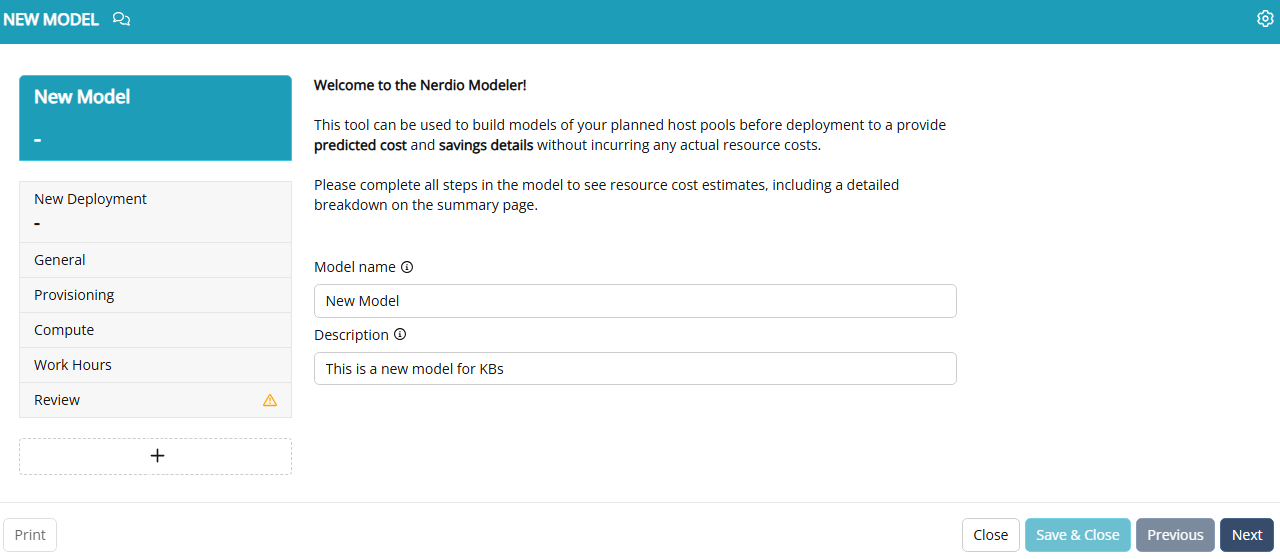Click the info icon next to Model name
Screen dimensions: 1280x559
[x=407, y=267]
